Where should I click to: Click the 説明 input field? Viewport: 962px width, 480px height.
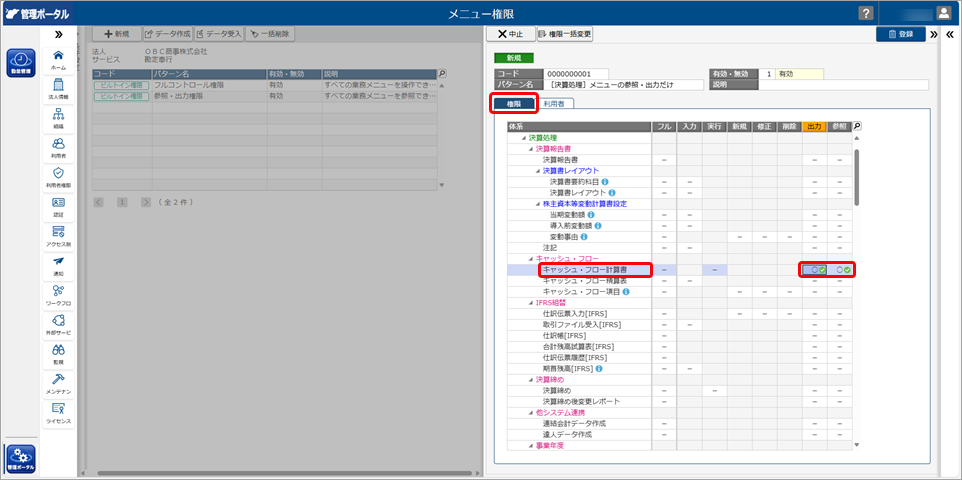[844, 85]
